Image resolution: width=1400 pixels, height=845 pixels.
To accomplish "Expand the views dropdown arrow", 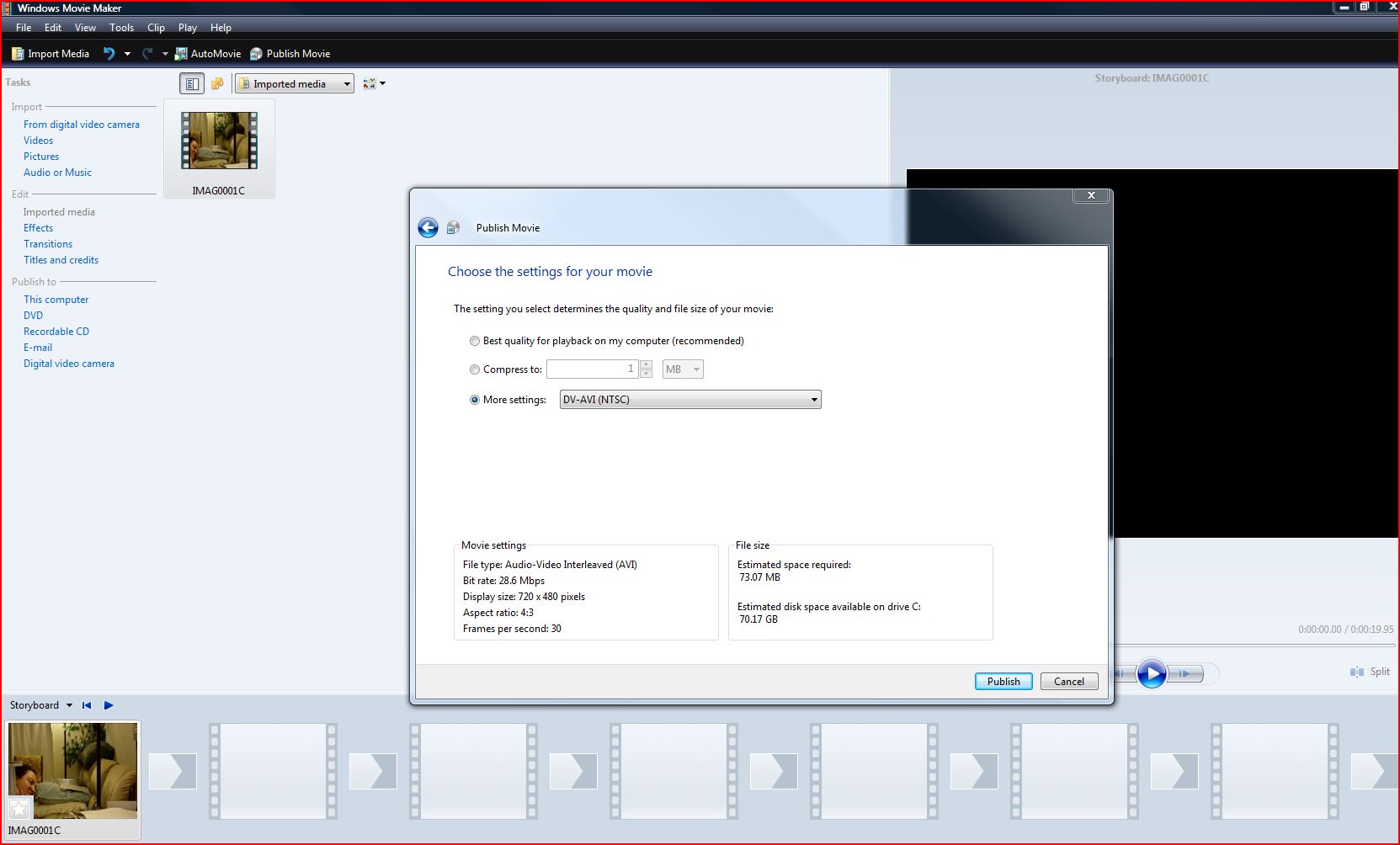I will tap(382, 83).
